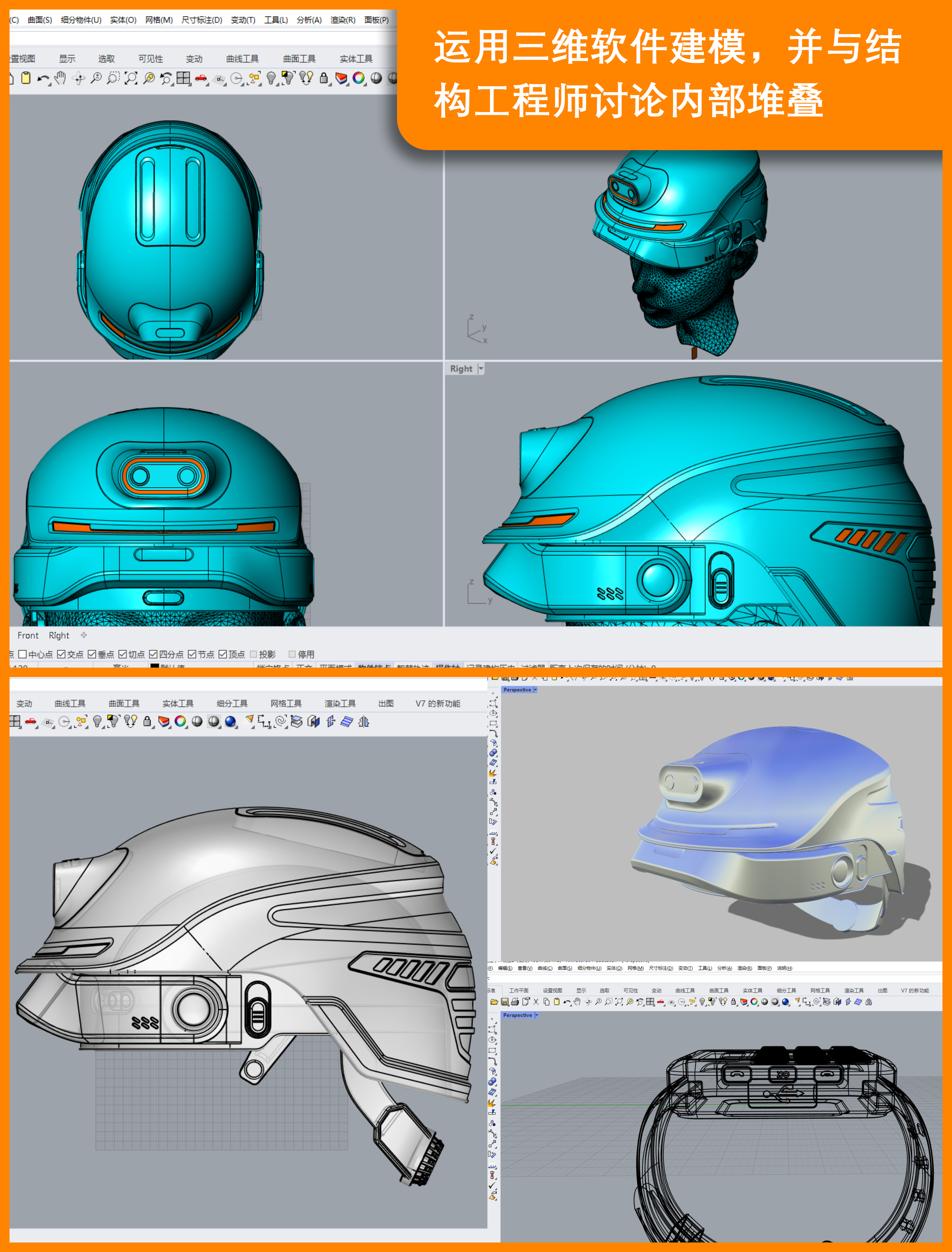Click the Rotate view icon
The height and width of the screenshot is (1252, 952).
tap(78, 78)
